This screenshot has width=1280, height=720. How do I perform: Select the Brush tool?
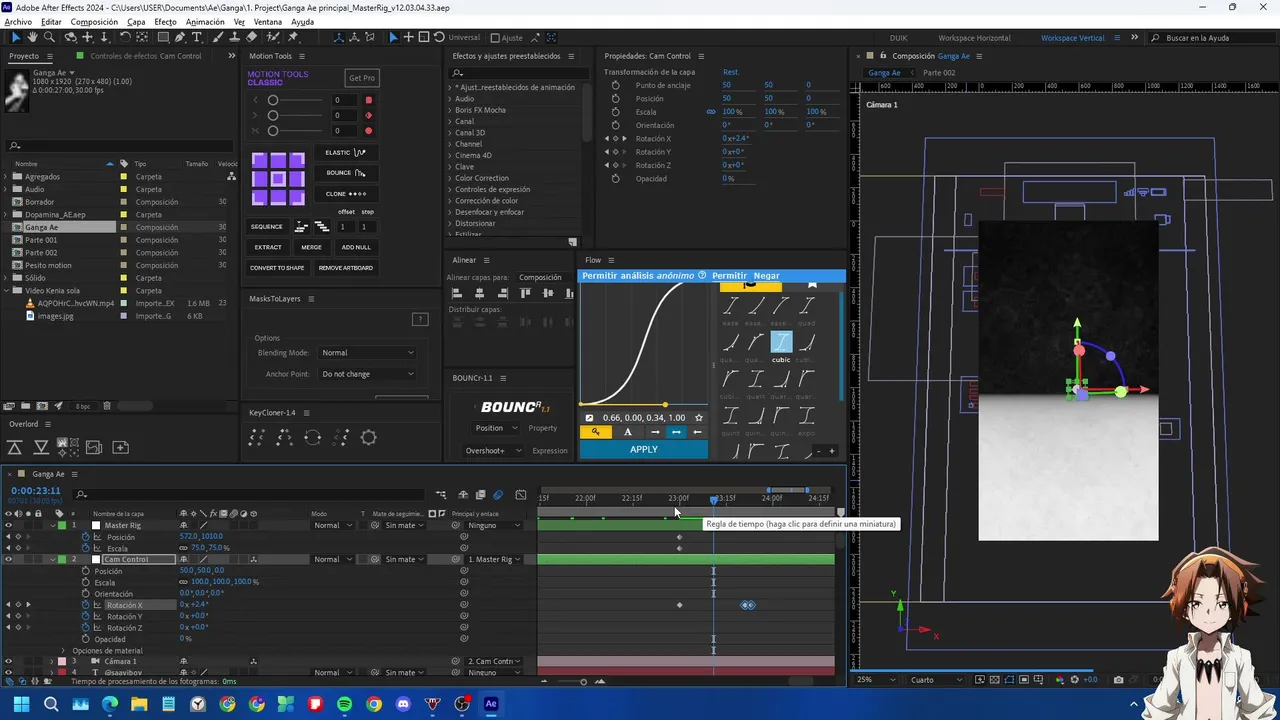[218, 37]
